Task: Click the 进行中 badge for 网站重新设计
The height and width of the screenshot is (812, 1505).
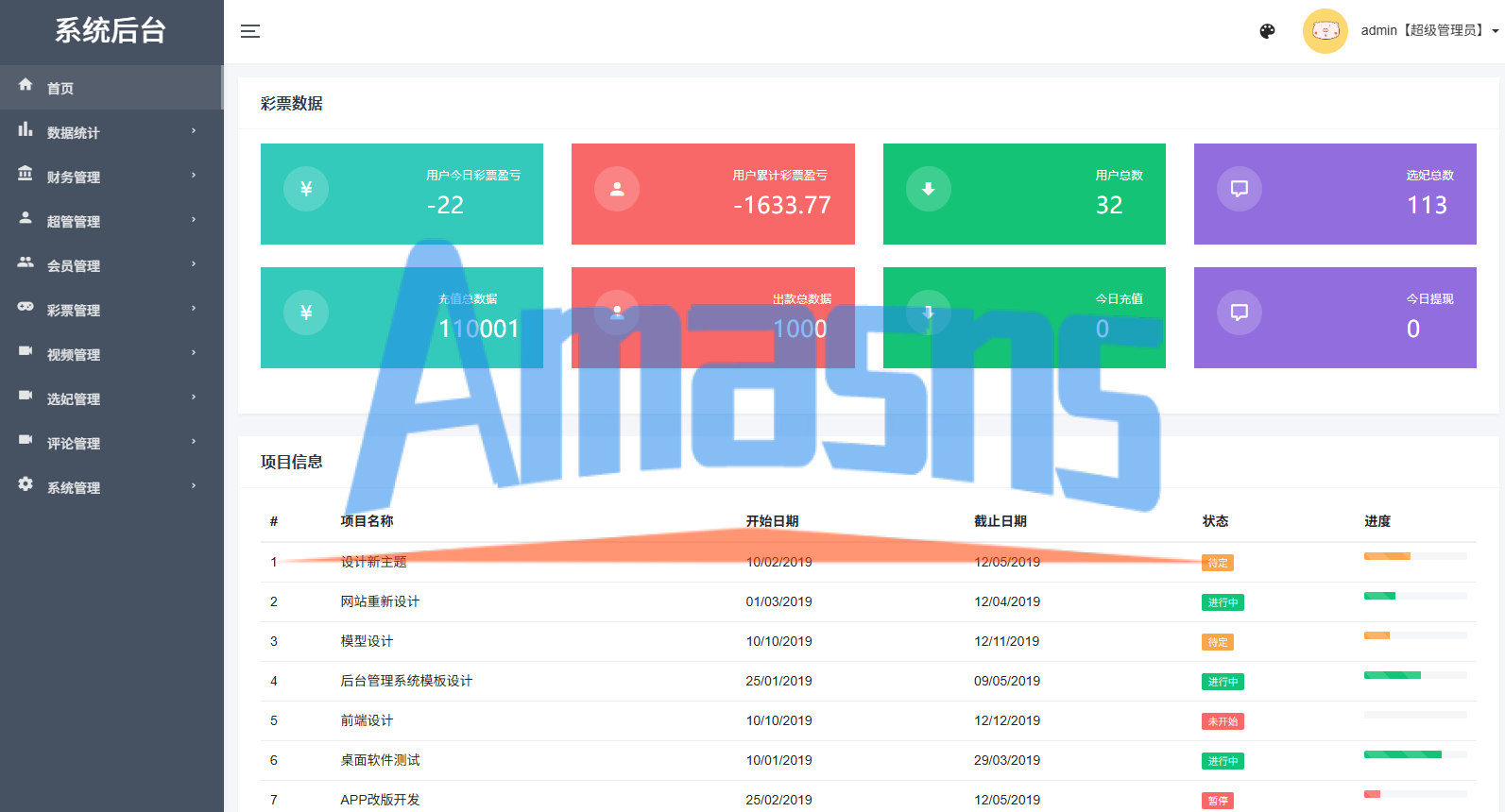Action: 1223,602
